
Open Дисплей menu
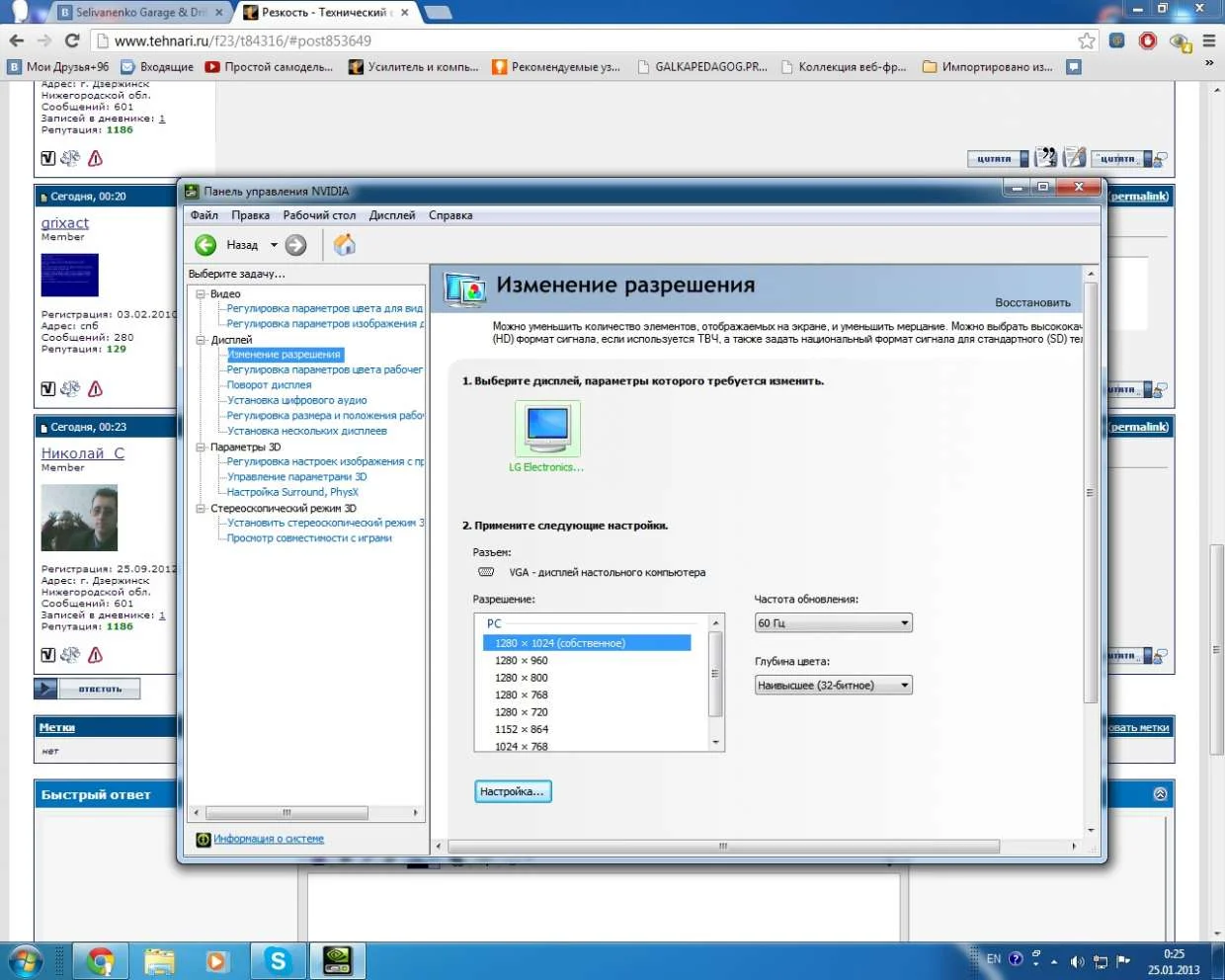pyautogui.click(x=392, y=215)
